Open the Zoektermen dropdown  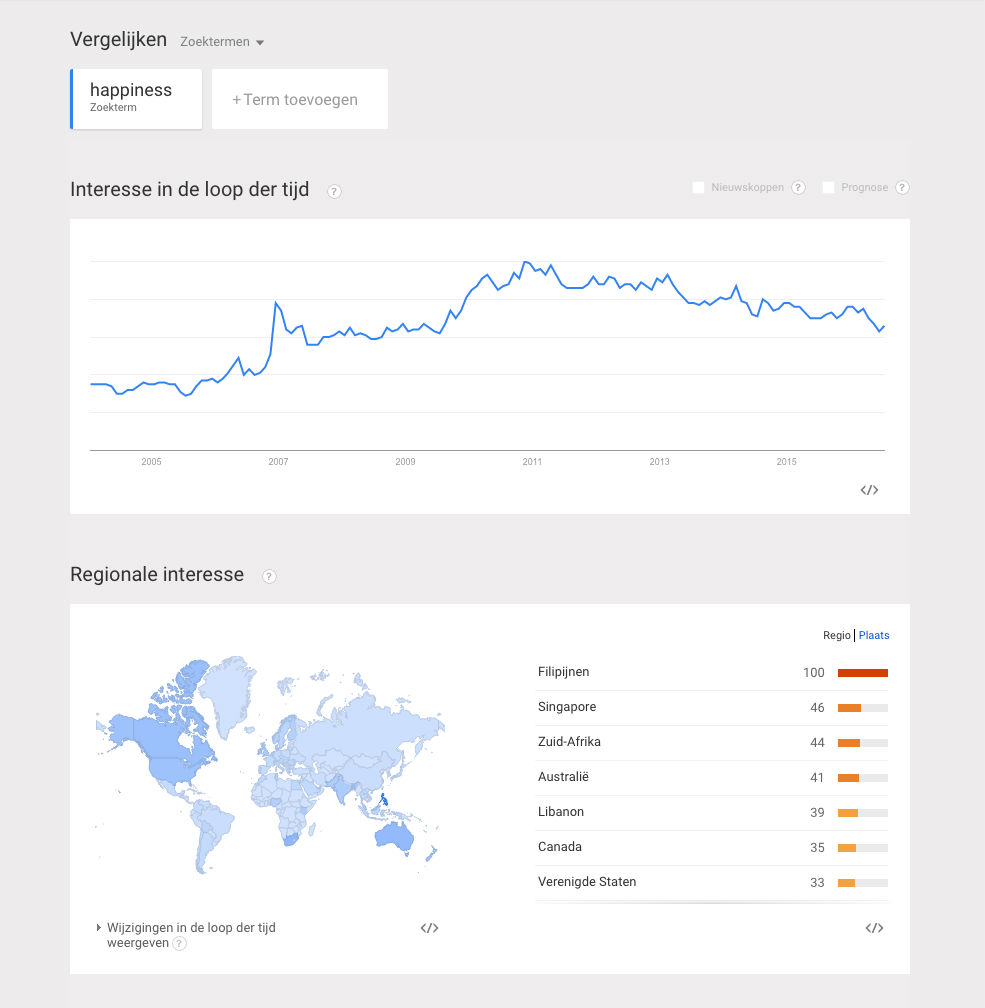pyautogui.click(x=222, y=42)
